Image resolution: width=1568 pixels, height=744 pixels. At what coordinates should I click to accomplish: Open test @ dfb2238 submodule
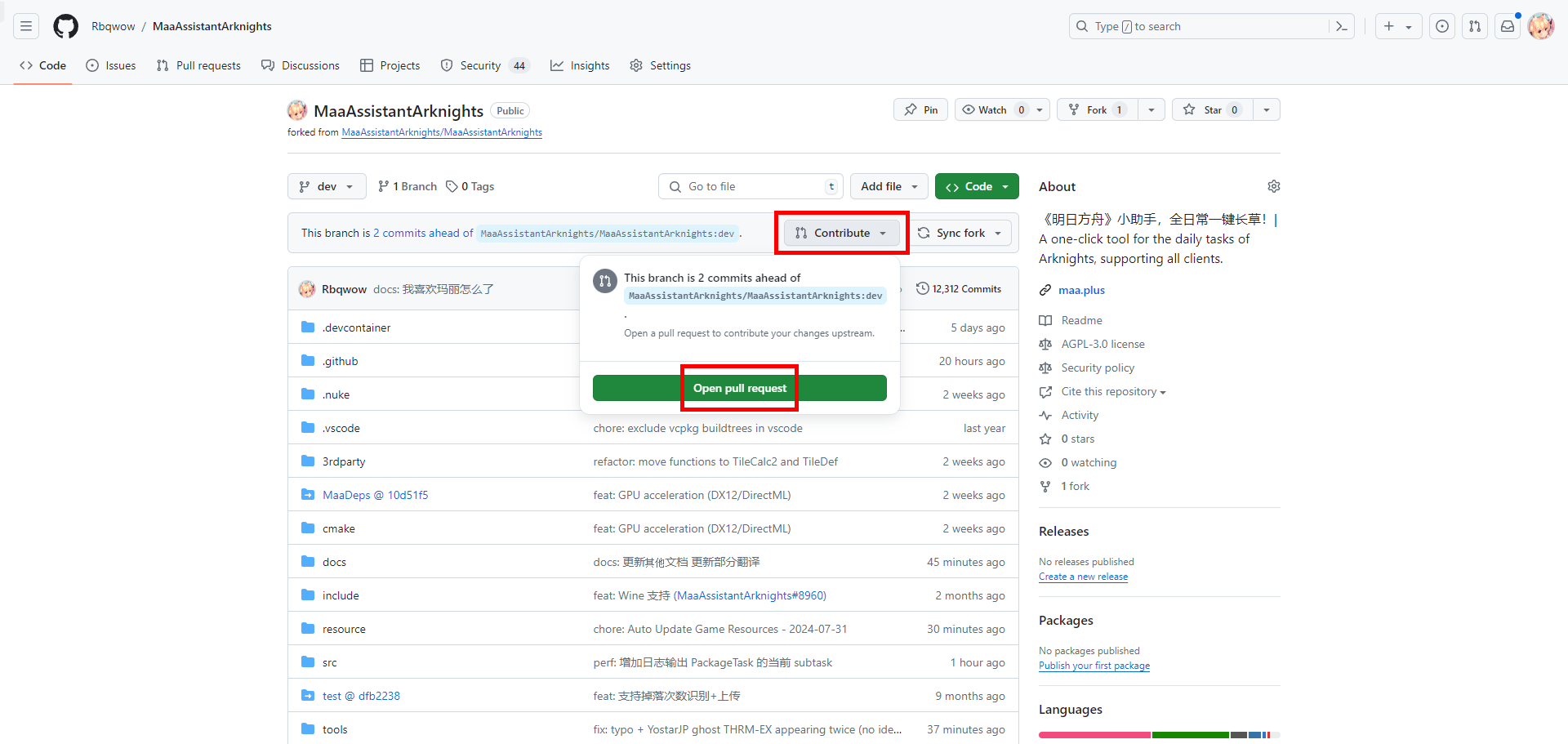[x=361, y=696]
